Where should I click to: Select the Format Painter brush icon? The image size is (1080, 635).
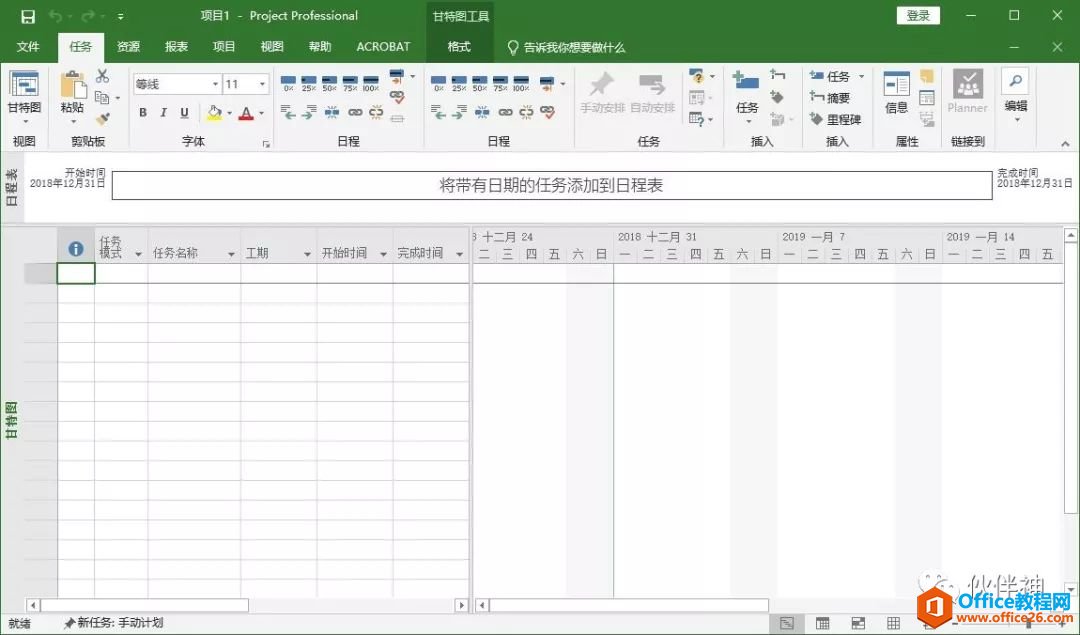(103, 119)
